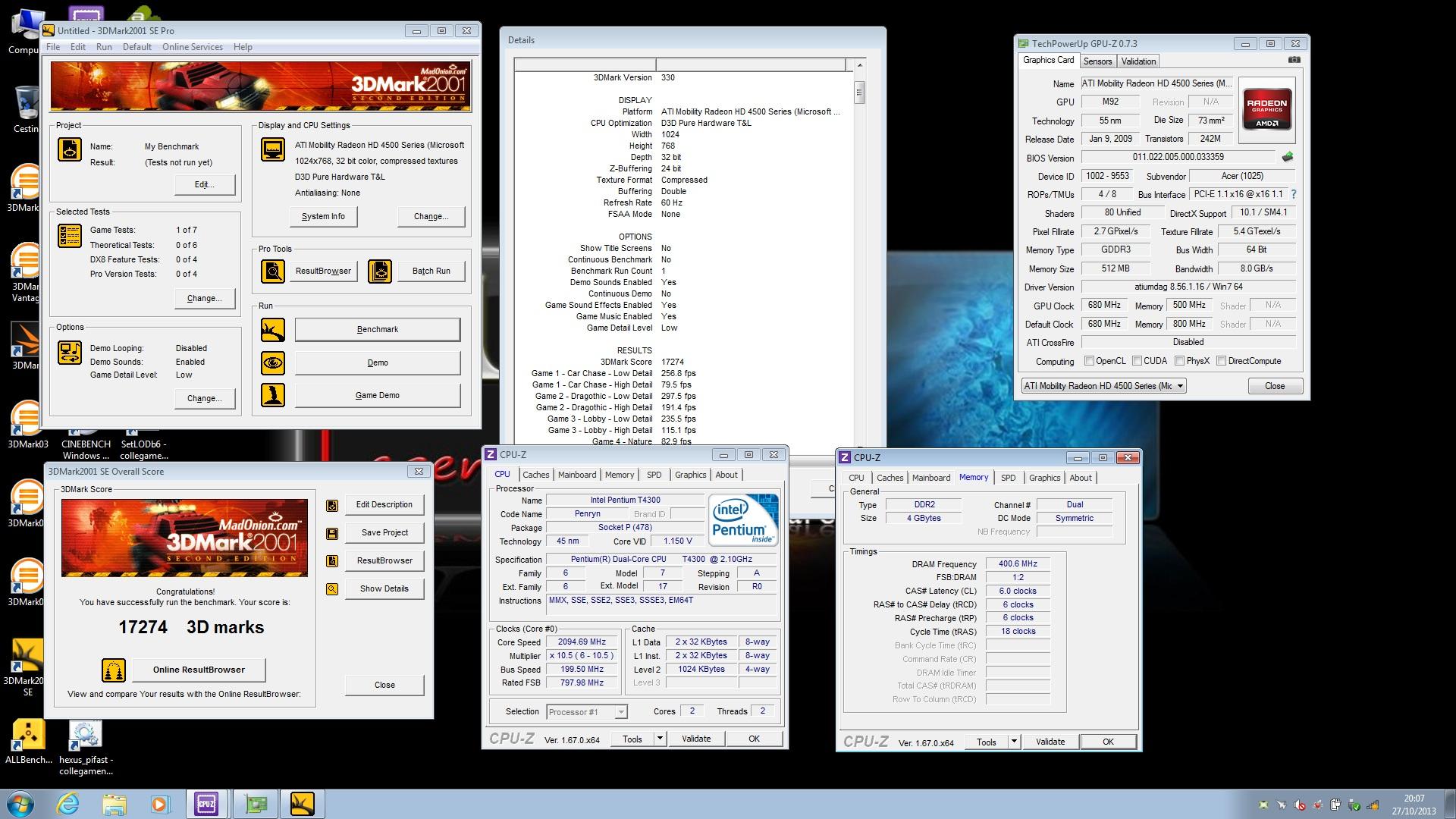Click the Demo eye icon
This screenshot has height=819, width=1456.
click(x=273, y=363)
